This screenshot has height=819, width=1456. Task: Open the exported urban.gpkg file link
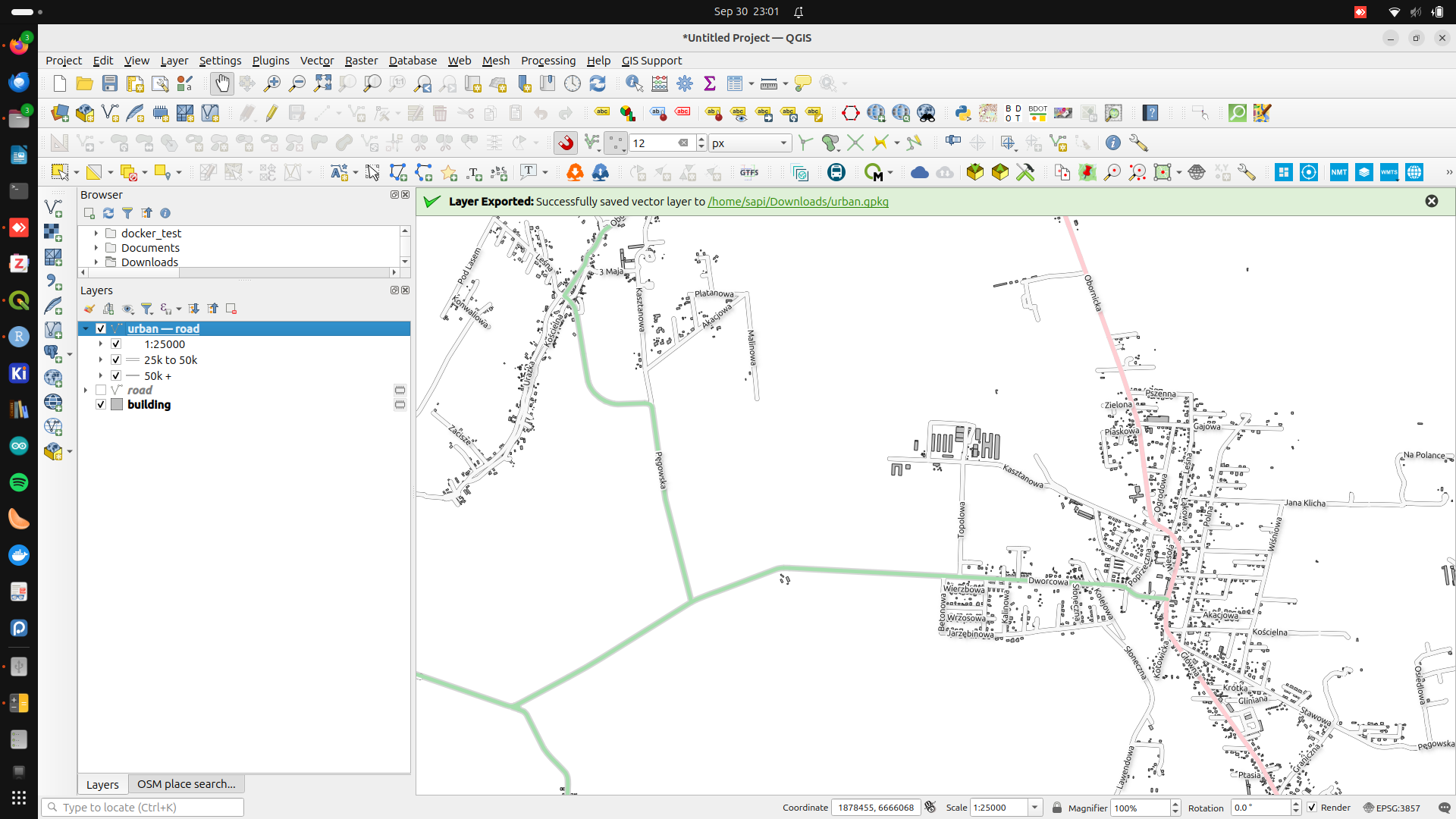pos(798,202)
